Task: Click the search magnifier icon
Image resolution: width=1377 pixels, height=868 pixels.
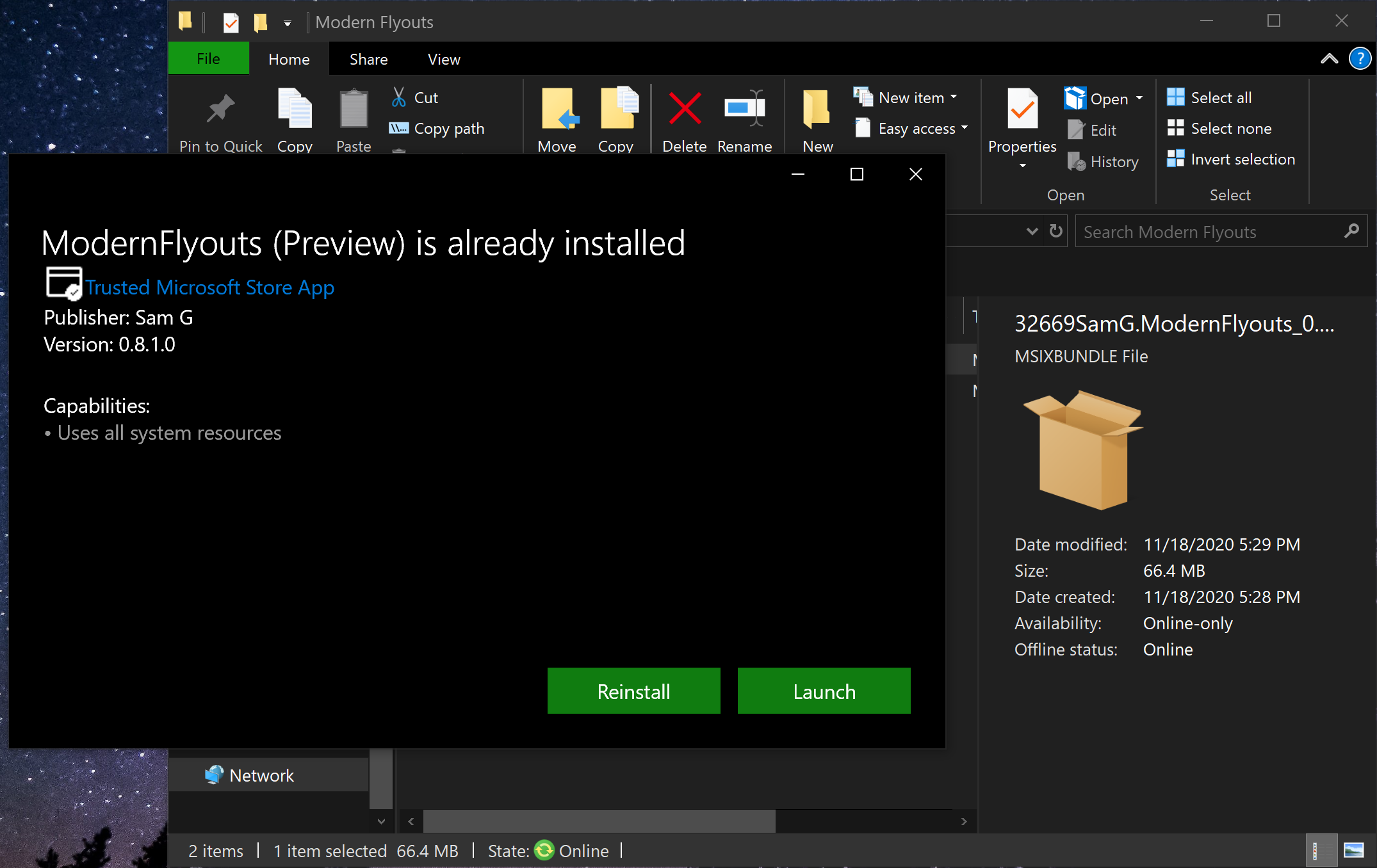Action: tap(1351, 231)
